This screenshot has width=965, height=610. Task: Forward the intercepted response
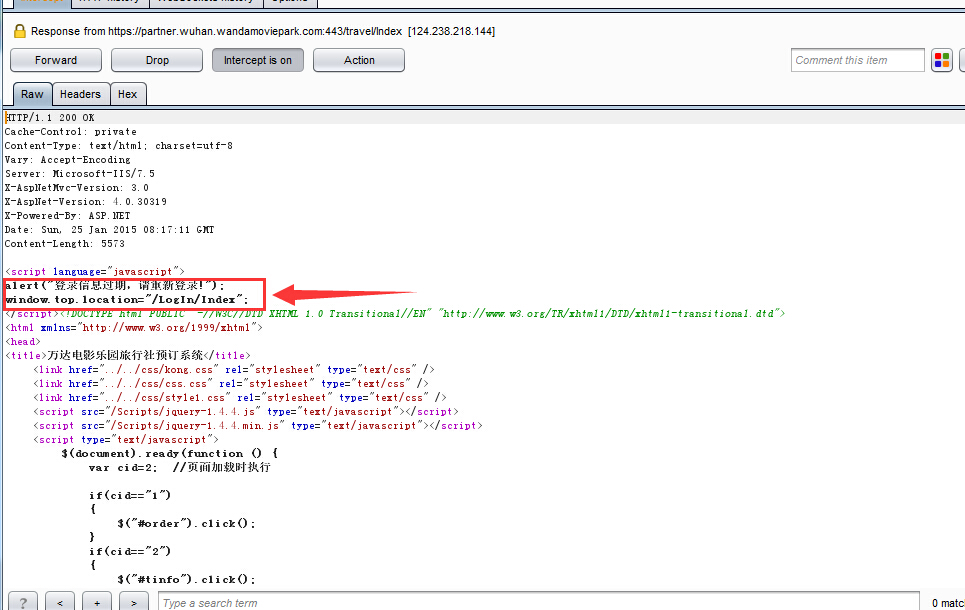coord(56,60)
